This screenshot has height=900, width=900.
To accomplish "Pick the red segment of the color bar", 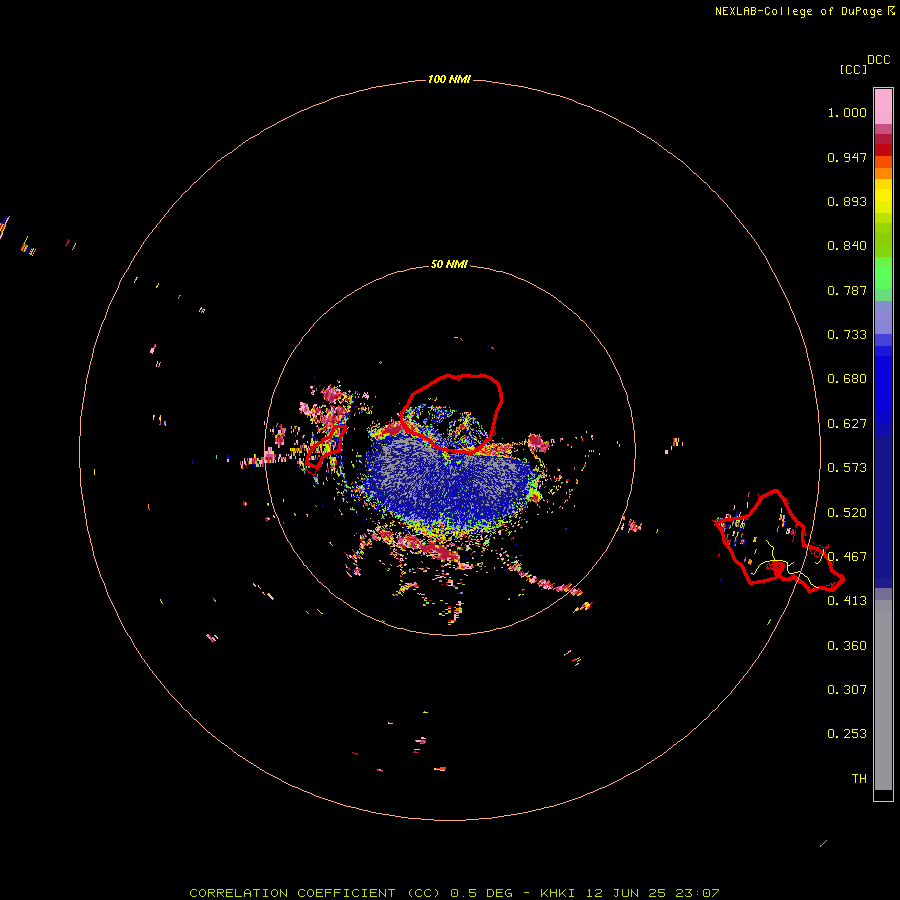I will 883,150.
